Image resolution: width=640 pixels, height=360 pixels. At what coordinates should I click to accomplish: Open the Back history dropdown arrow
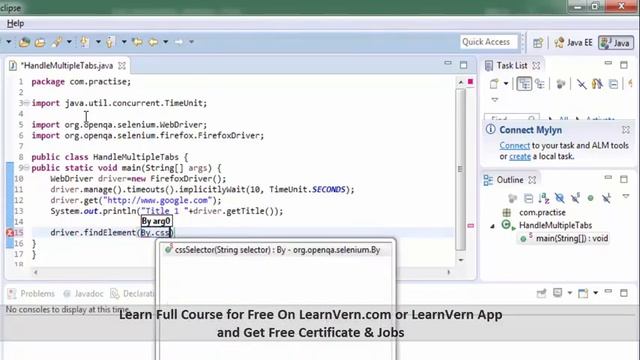click(x=166, y=42)
